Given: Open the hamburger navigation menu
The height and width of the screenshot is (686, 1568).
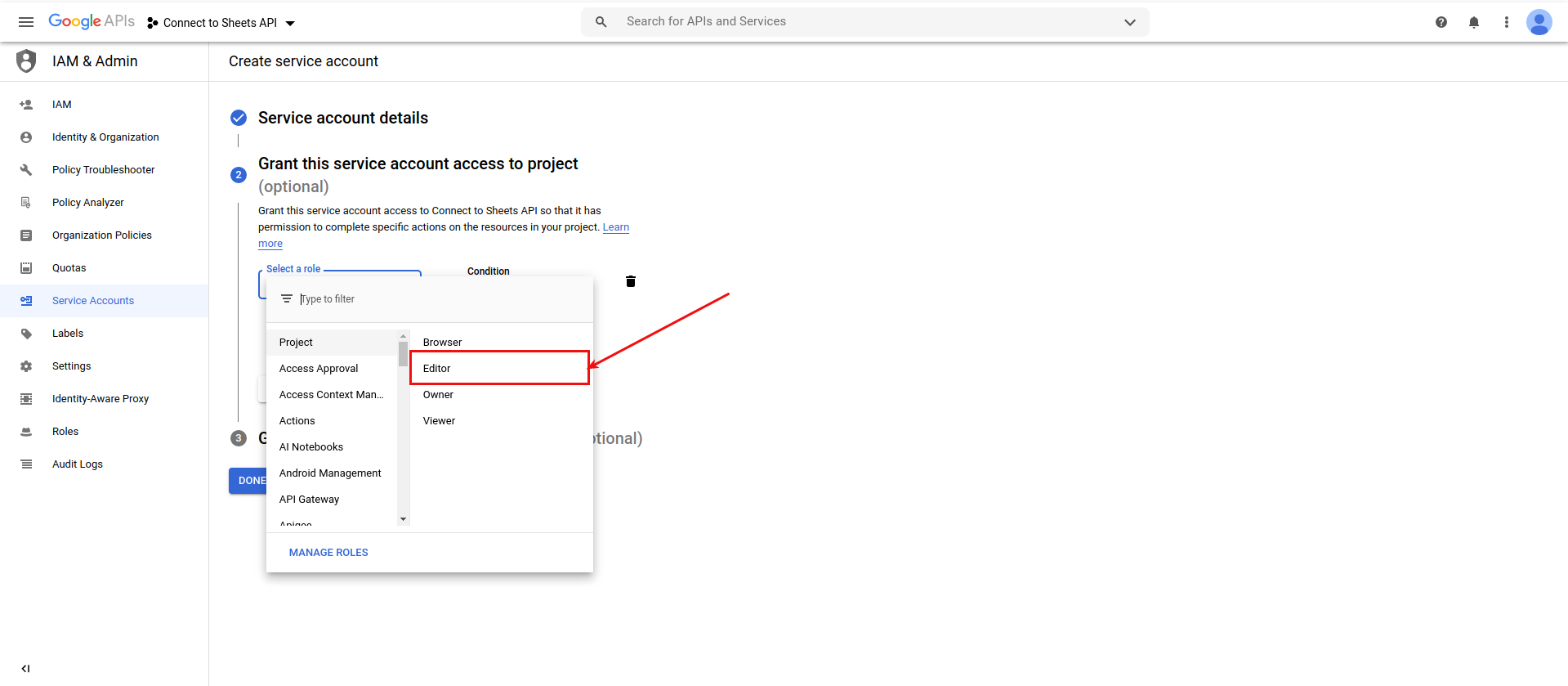Looking at the screenshot, I should point(26,22).
